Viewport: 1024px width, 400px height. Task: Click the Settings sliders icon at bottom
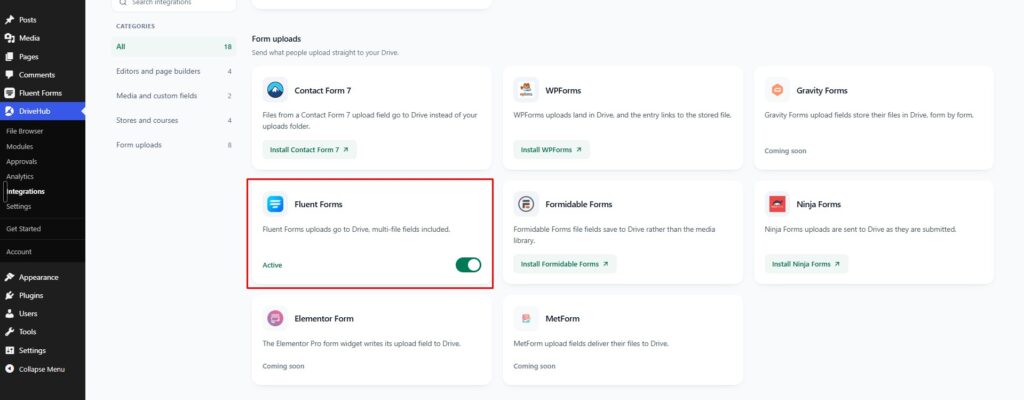[10, 350]
